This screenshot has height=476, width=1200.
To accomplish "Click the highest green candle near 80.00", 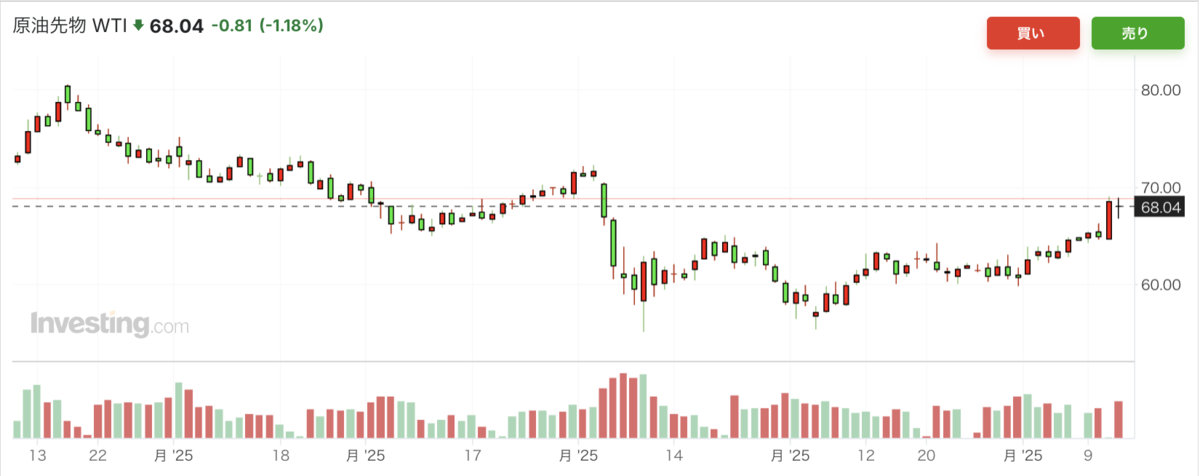I will click(68, 94).
